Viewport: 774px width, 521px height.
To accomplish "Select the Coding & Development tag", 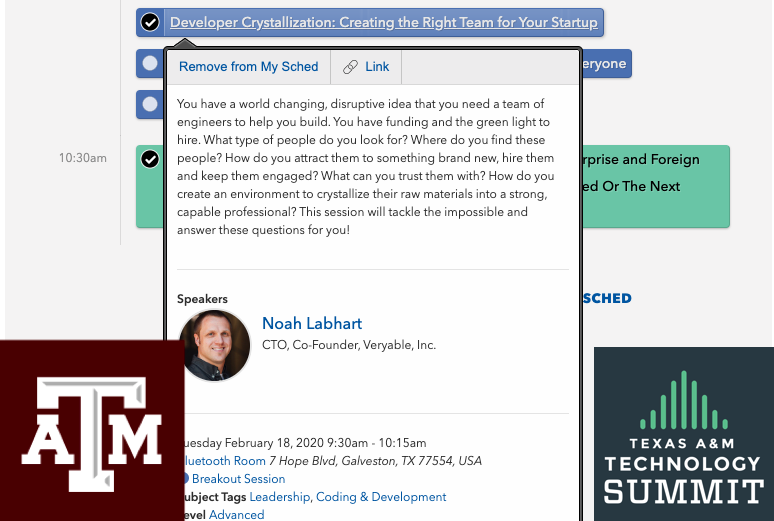I will coord(381,497).
